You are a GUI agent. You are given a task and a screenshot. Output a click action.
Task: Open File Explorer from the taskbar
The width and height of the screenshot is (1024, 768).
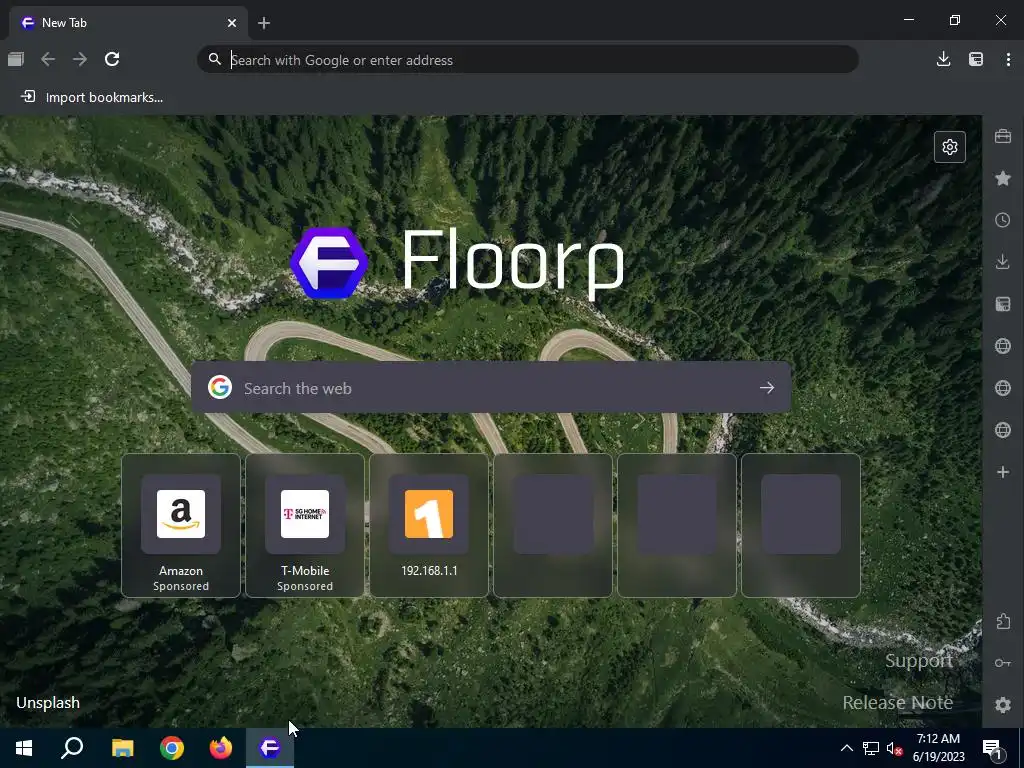click(x=123, y=748)
